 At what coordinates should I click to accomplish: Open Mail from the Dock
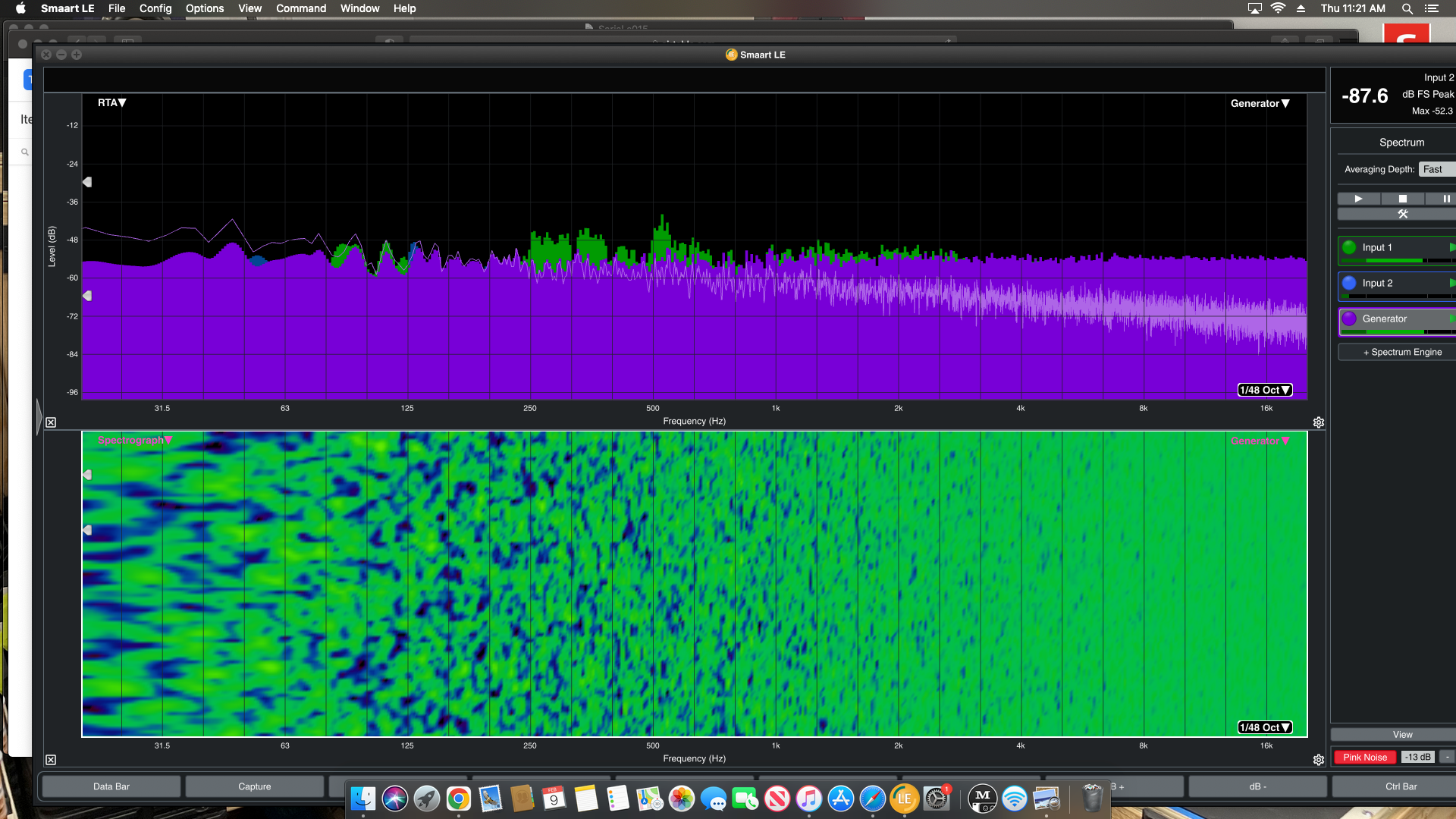coord(491,799)
